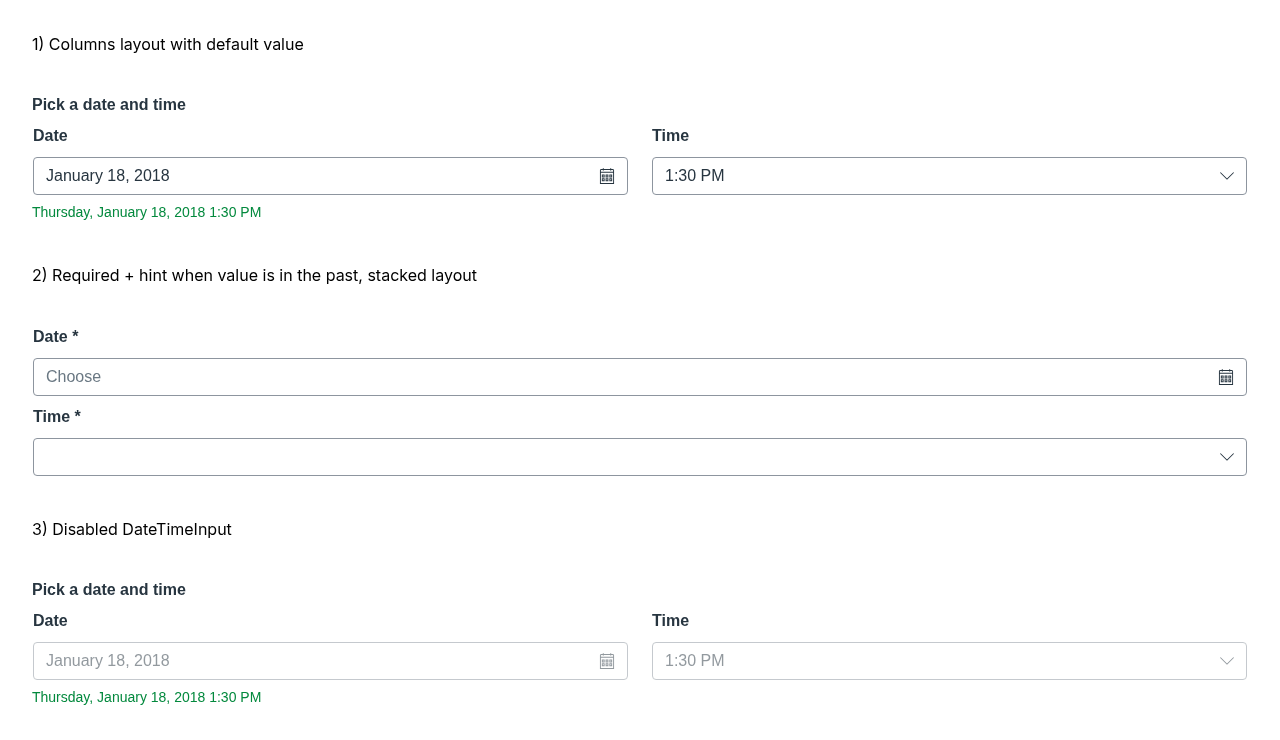Expand chevron of the empty required Time dropdown
The width and height of the screenshot is (1280, 740).
[1227, 457]
